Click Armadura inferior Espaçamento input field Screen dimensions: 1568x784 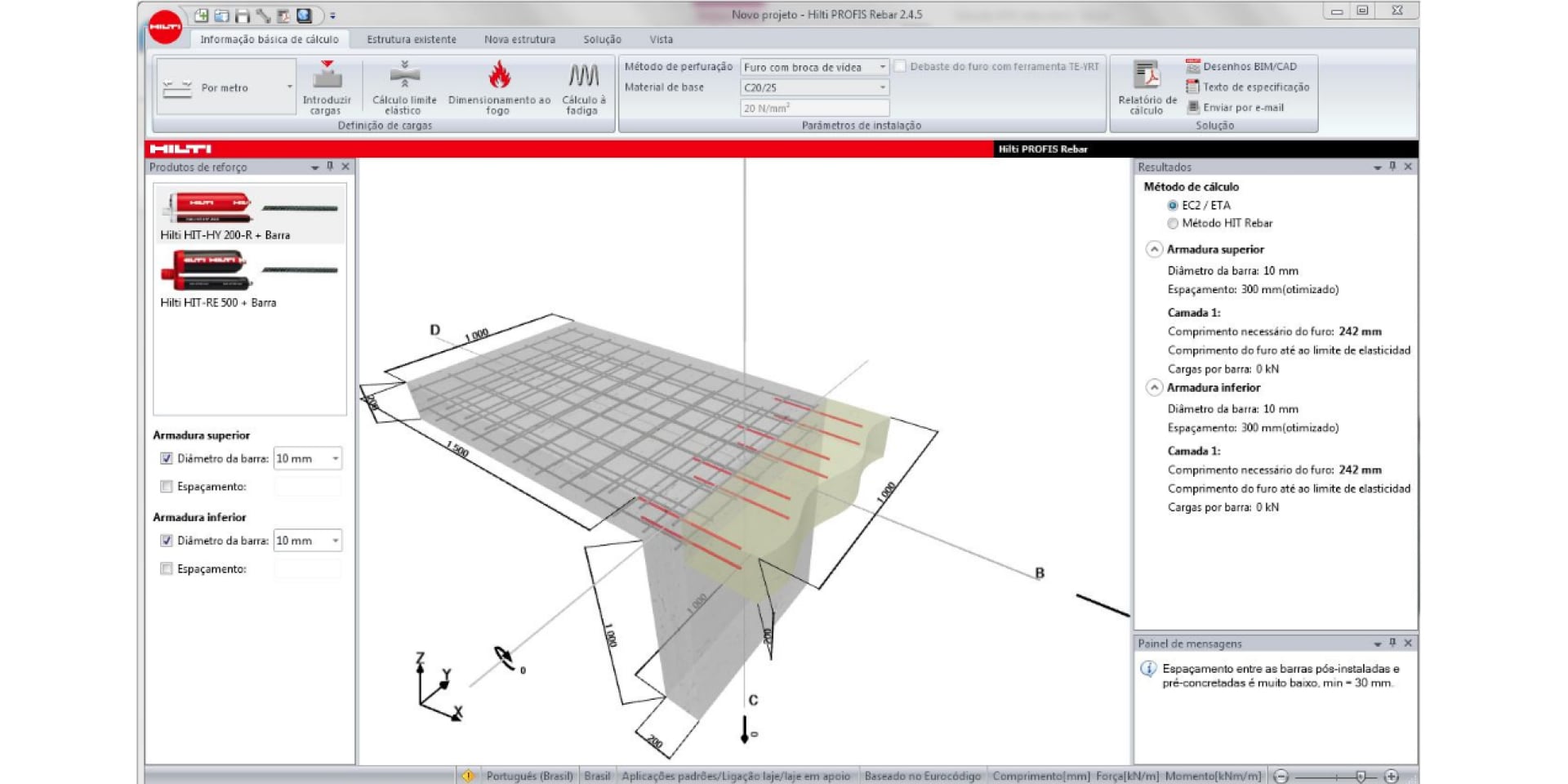tap(307, 569)
